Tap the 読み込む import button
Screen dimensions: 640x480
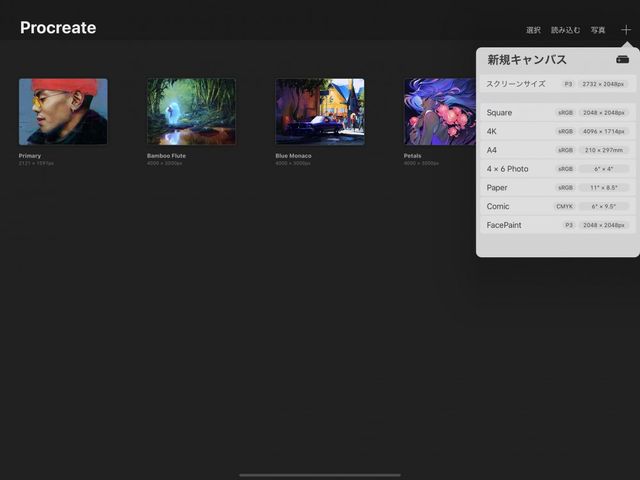(565, 30)
